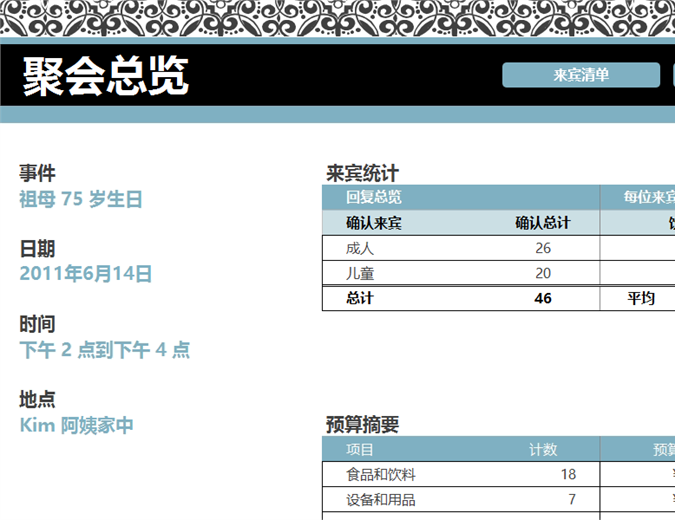Select the 确认来宾 column header
Screen dimensions: 675x520
[x=374, y=223]
